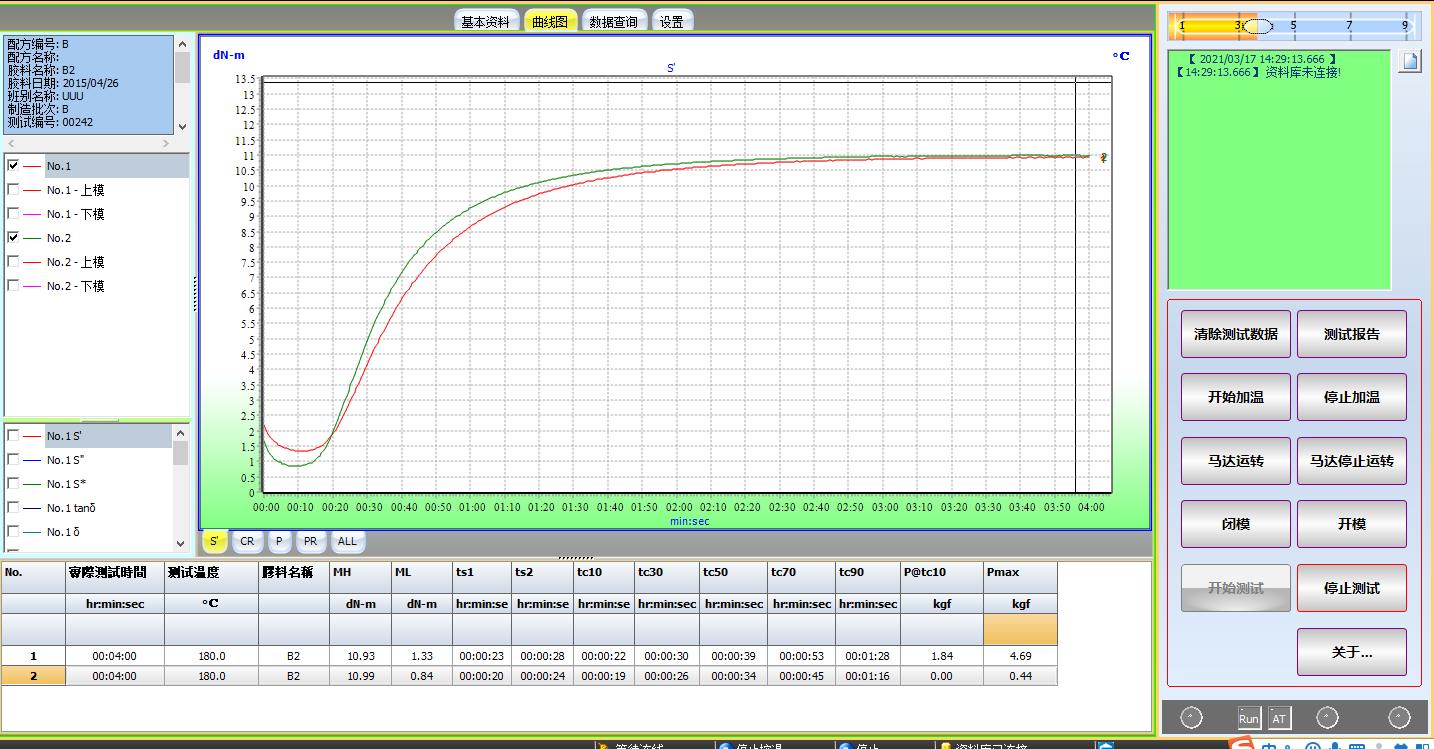Click the vertical cursor line on chart

pyautogui.click(x=1075, y=285)
